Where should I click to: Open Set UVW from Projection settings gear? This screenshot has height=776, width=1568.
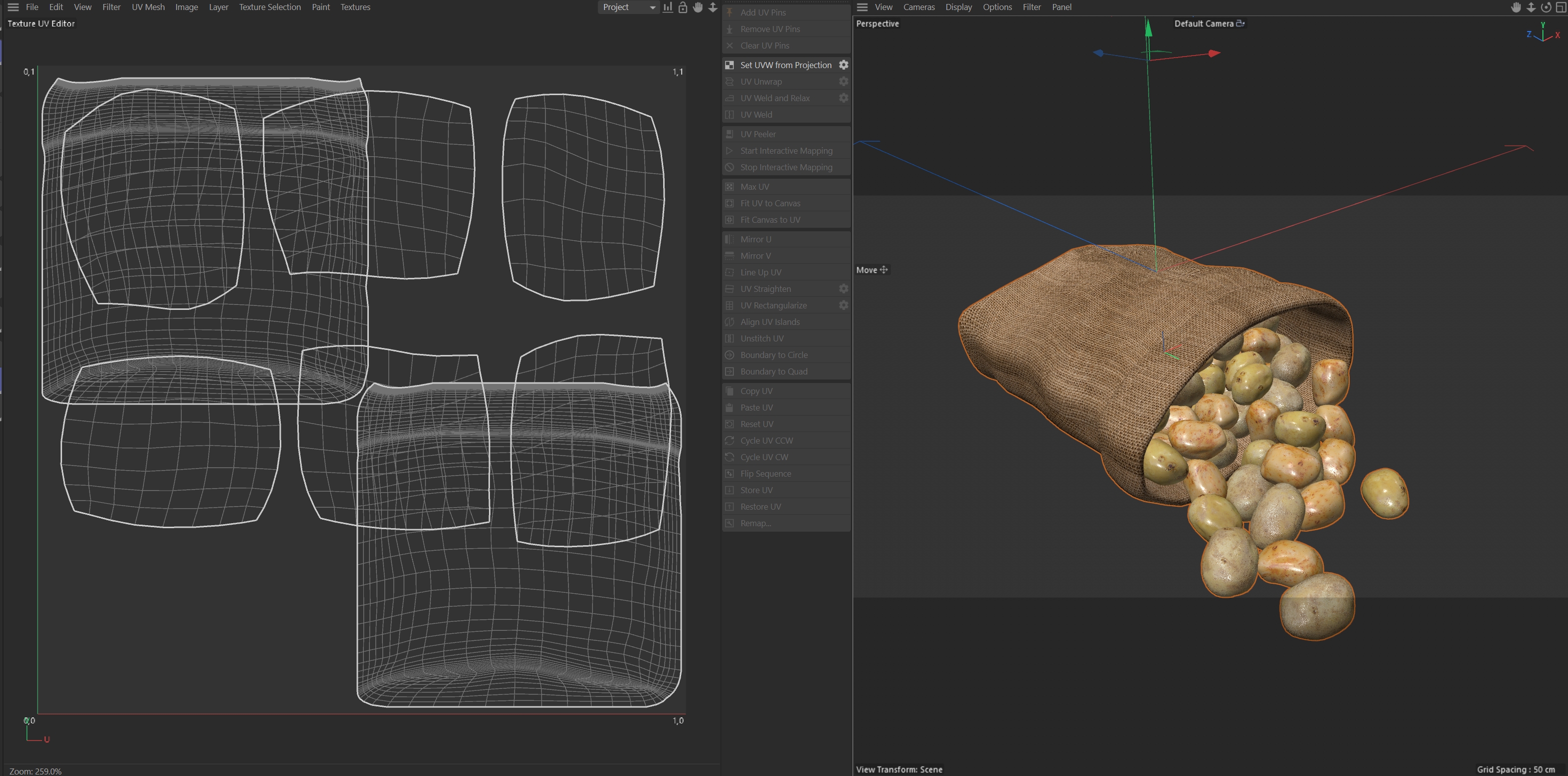pos(844,65)
